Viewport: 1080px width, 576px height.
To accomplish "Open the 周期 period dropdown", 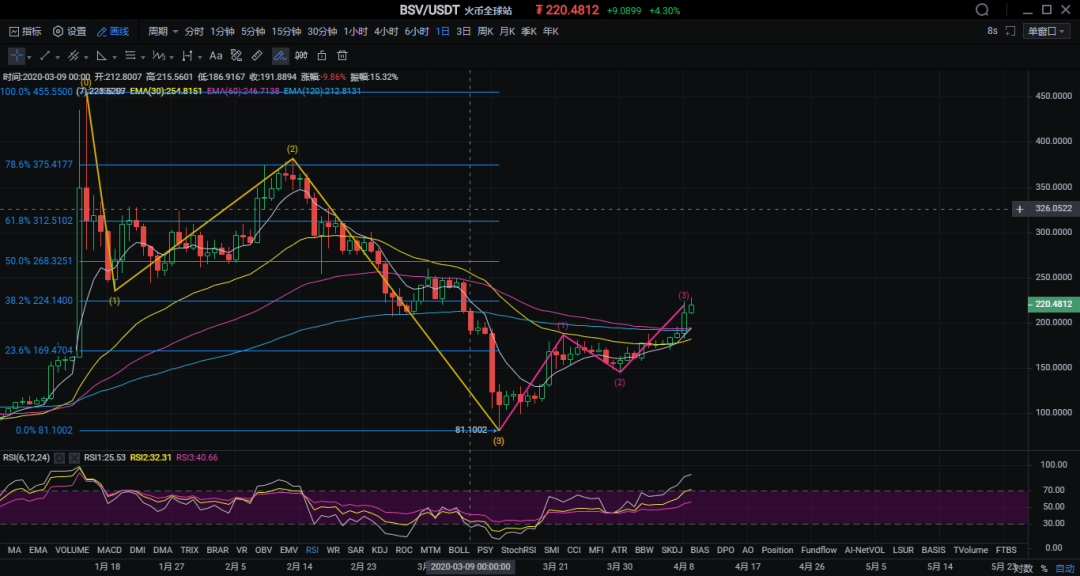I will [x=162, y=31].
